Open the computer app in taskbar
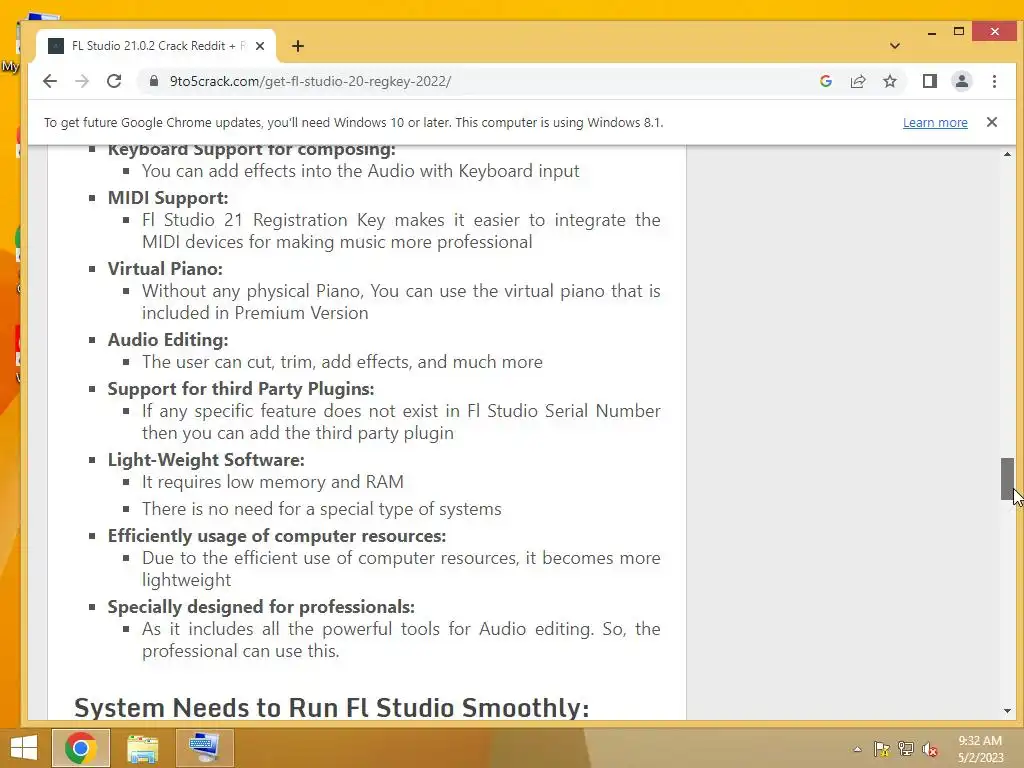1024x768 pixels. (x=204, y=748)
